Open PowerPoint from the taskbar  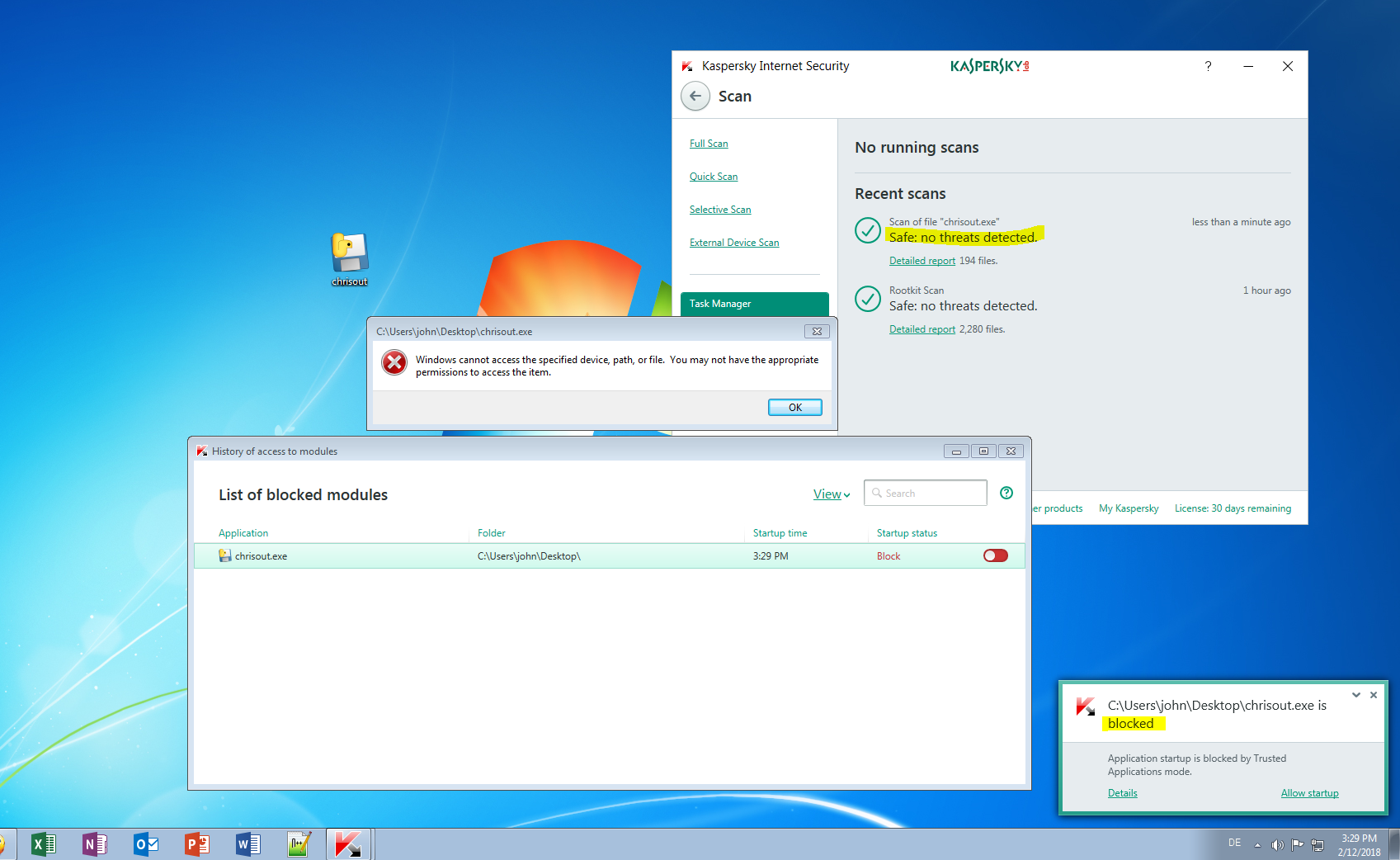pos(197,844)
